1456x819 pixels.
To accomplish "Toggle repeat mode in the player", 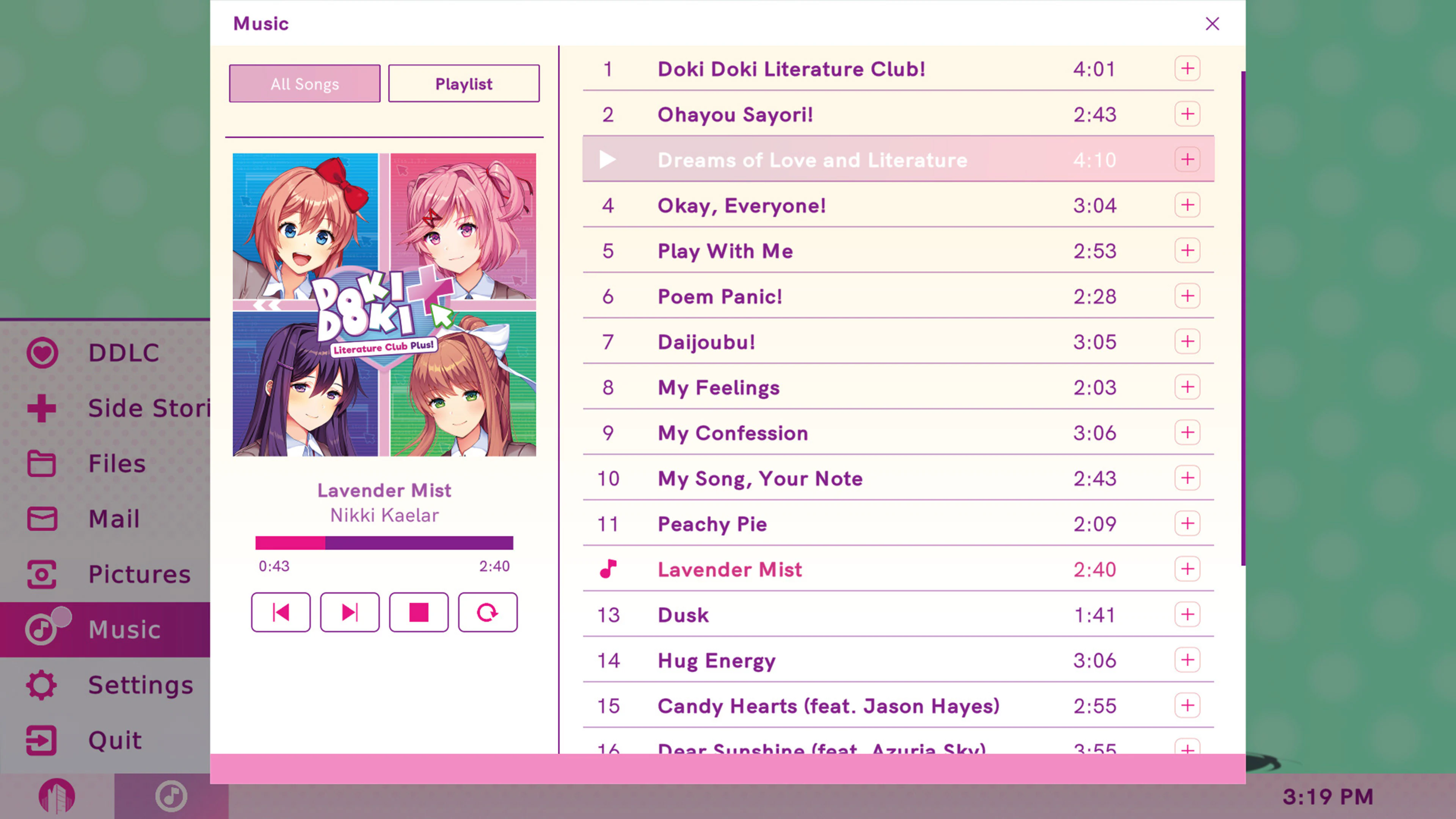I will click(487, 612).
